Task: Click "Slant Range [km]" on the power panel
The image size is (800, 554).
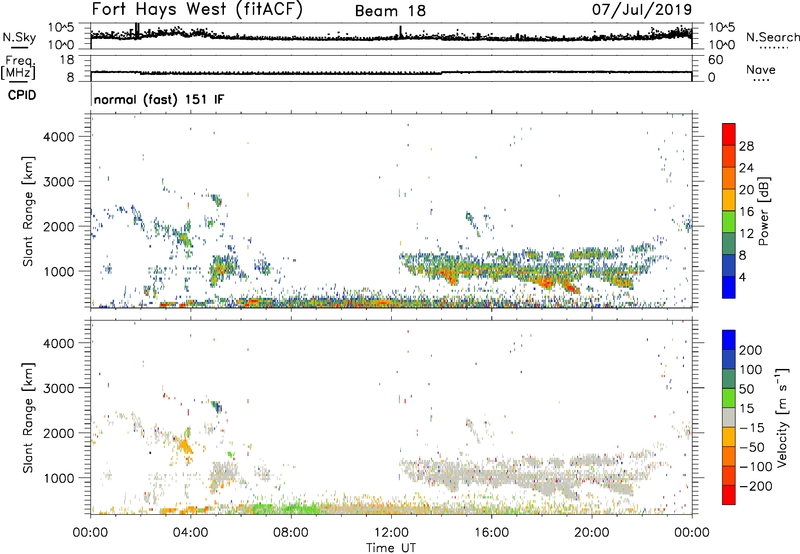Action: point(28,211)
